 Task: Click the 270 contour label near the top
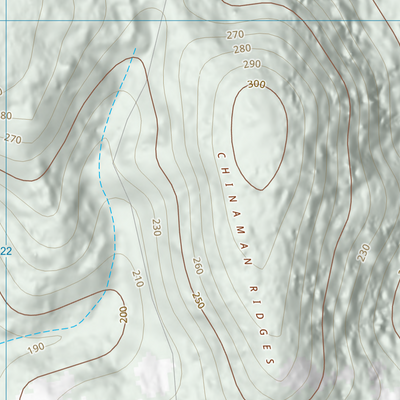(235, 35)
